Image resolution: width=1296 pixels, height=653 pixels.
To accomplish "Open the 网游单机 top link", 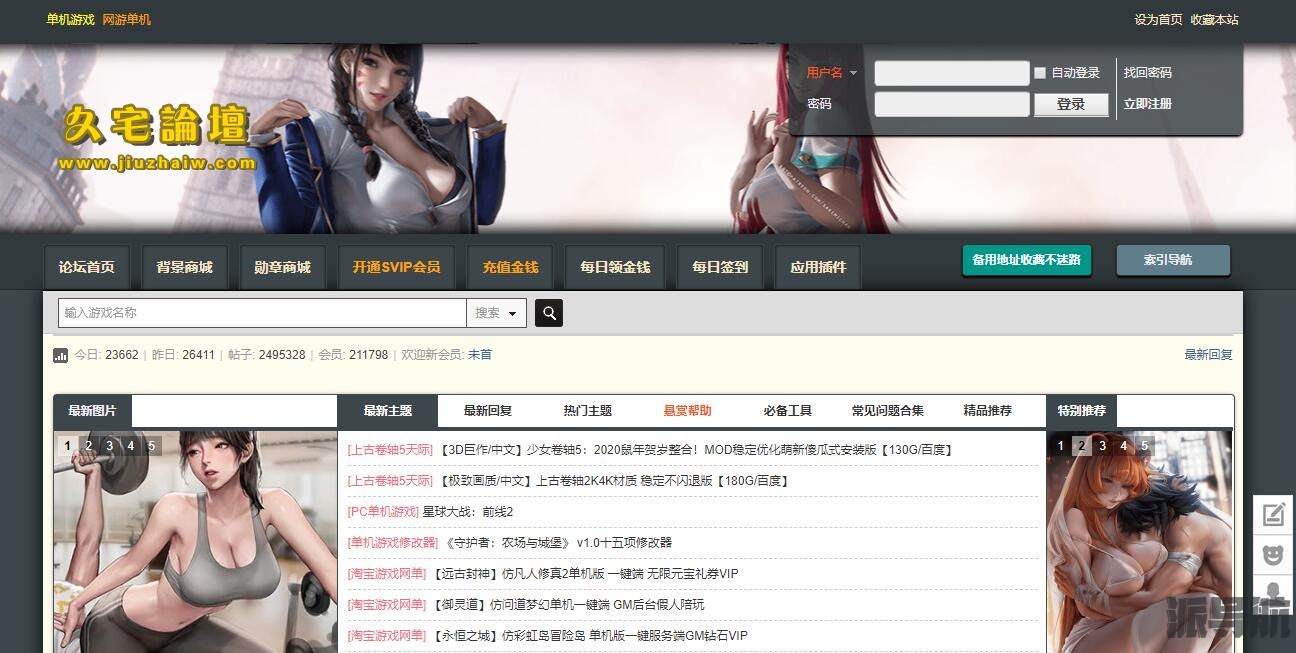I will coord(127,20).
